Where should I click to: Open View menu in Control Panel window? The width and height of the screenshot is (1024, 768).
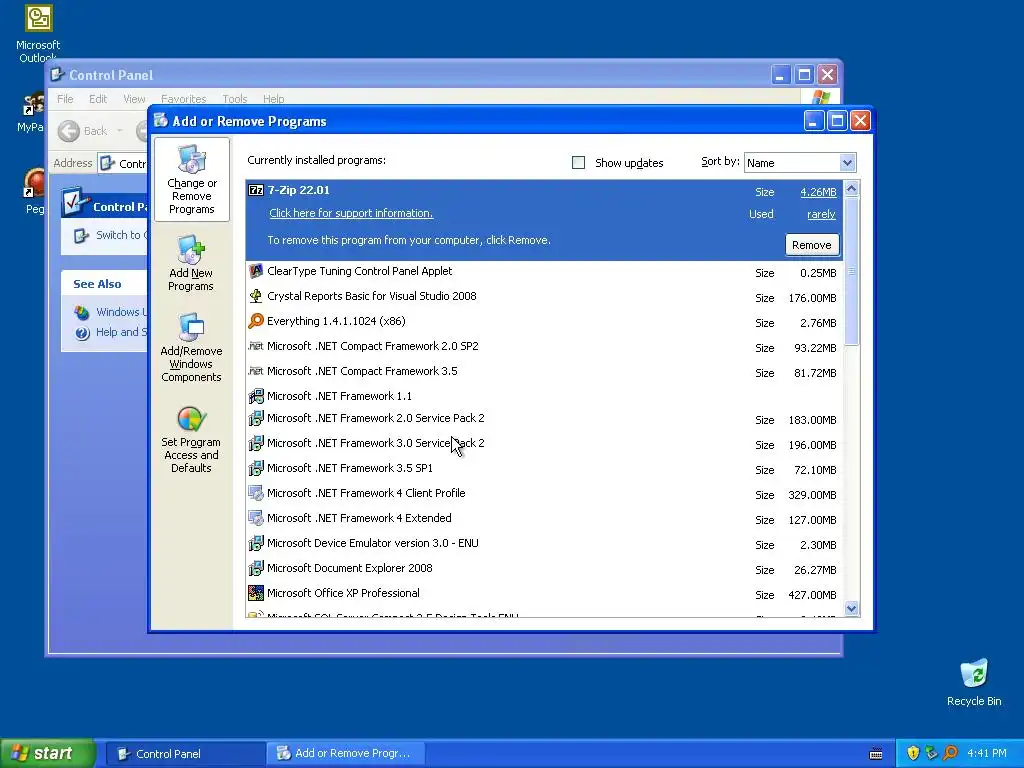tap(134, 99)
